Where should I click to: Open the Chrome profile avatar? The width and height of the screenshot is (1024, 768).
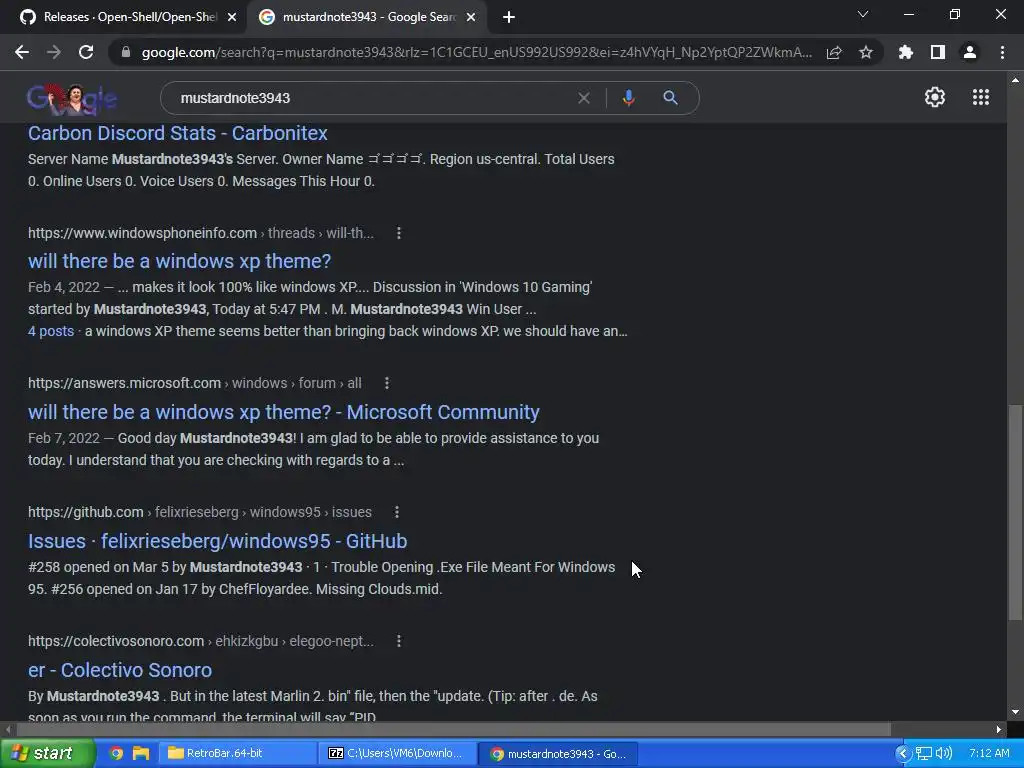(x=970, y=52)
